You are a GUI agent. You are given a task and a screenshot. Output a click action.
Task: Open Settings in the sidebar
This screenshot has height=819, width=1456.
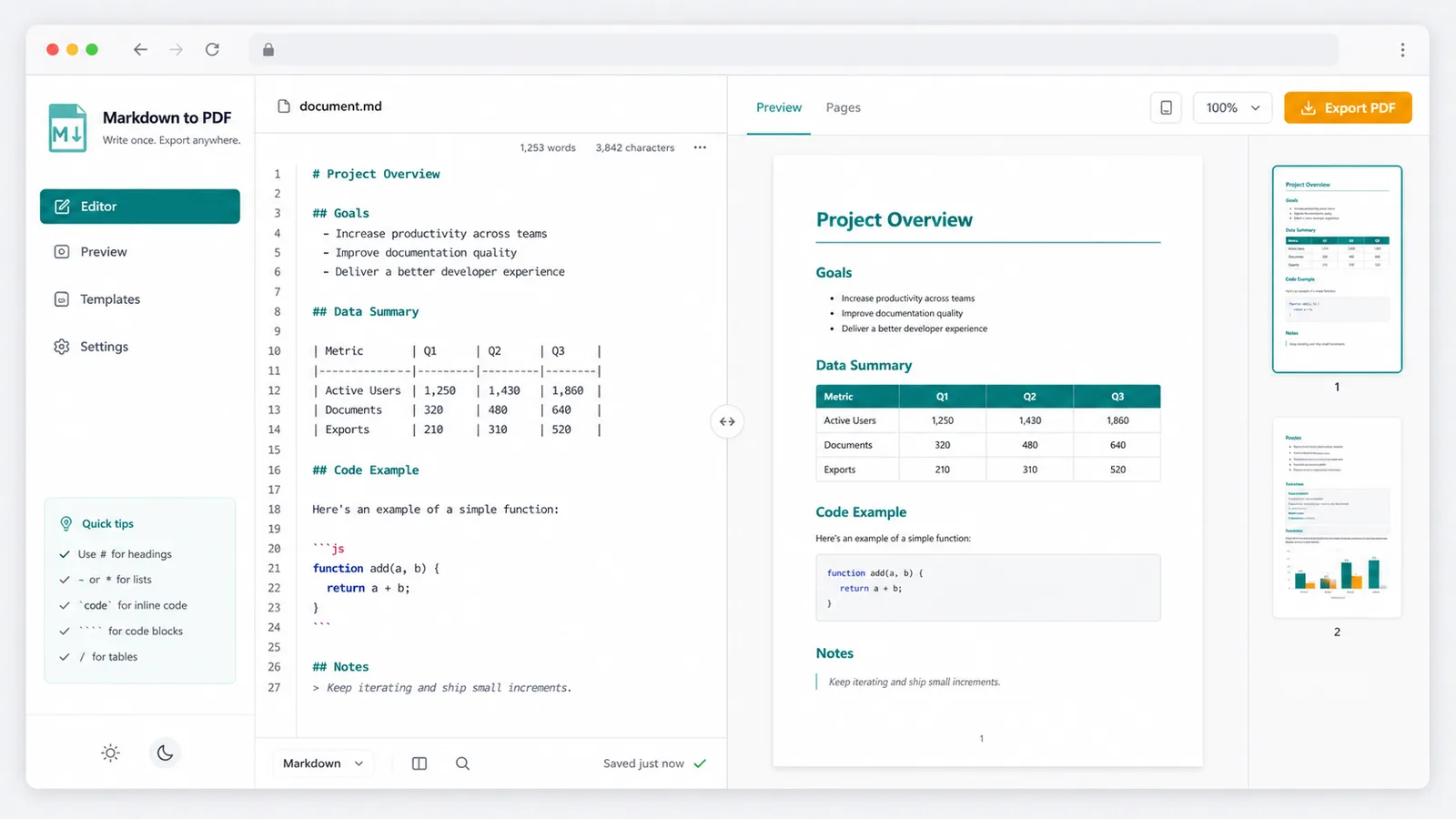tap(140, 347)
